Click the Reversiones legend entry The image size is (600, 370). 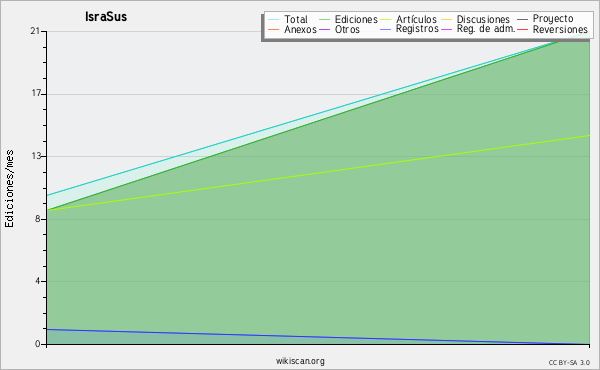[x=560, y=29]
